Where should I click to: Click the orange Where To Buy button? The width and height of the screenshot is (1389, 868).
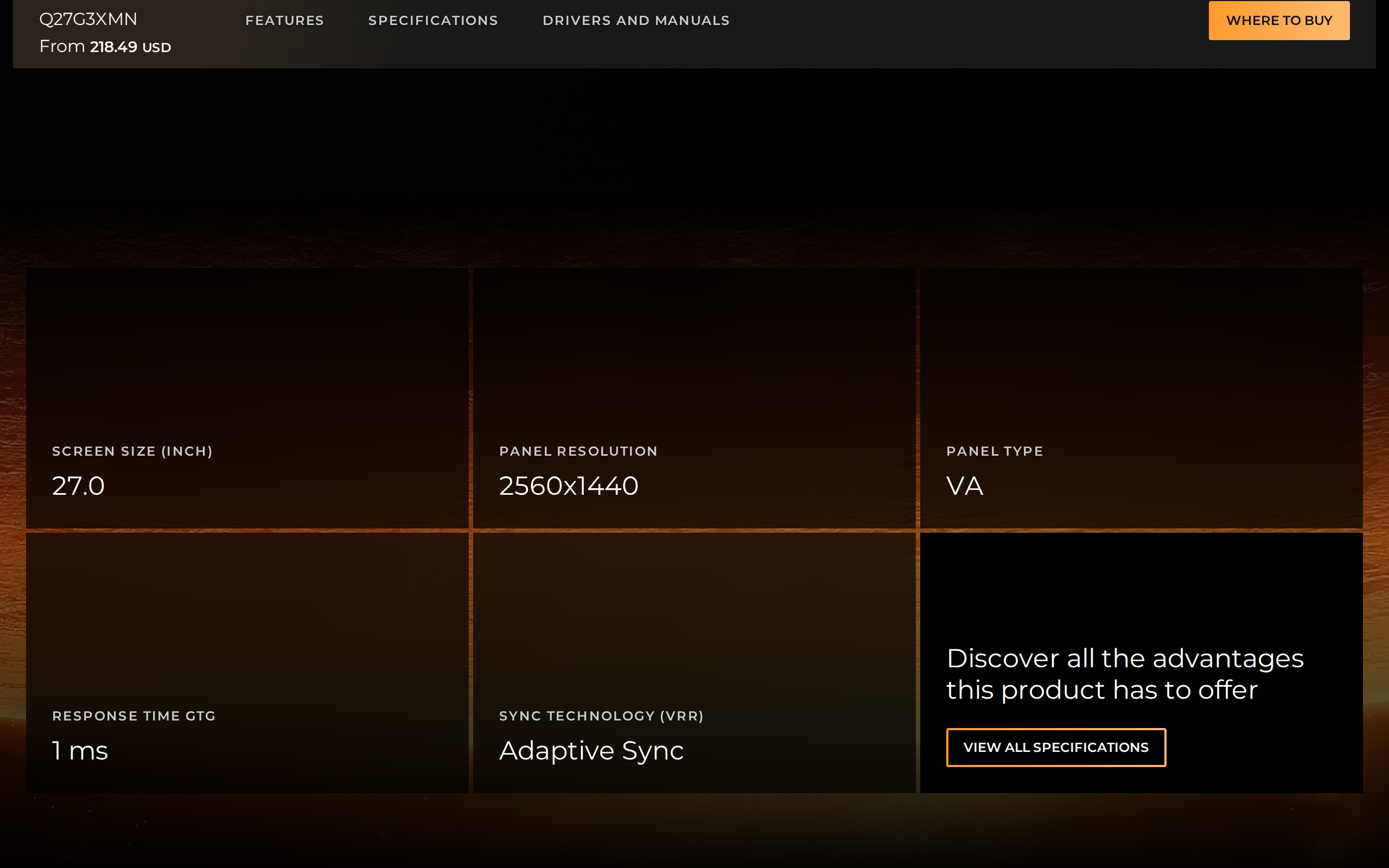pos(1279,21)
